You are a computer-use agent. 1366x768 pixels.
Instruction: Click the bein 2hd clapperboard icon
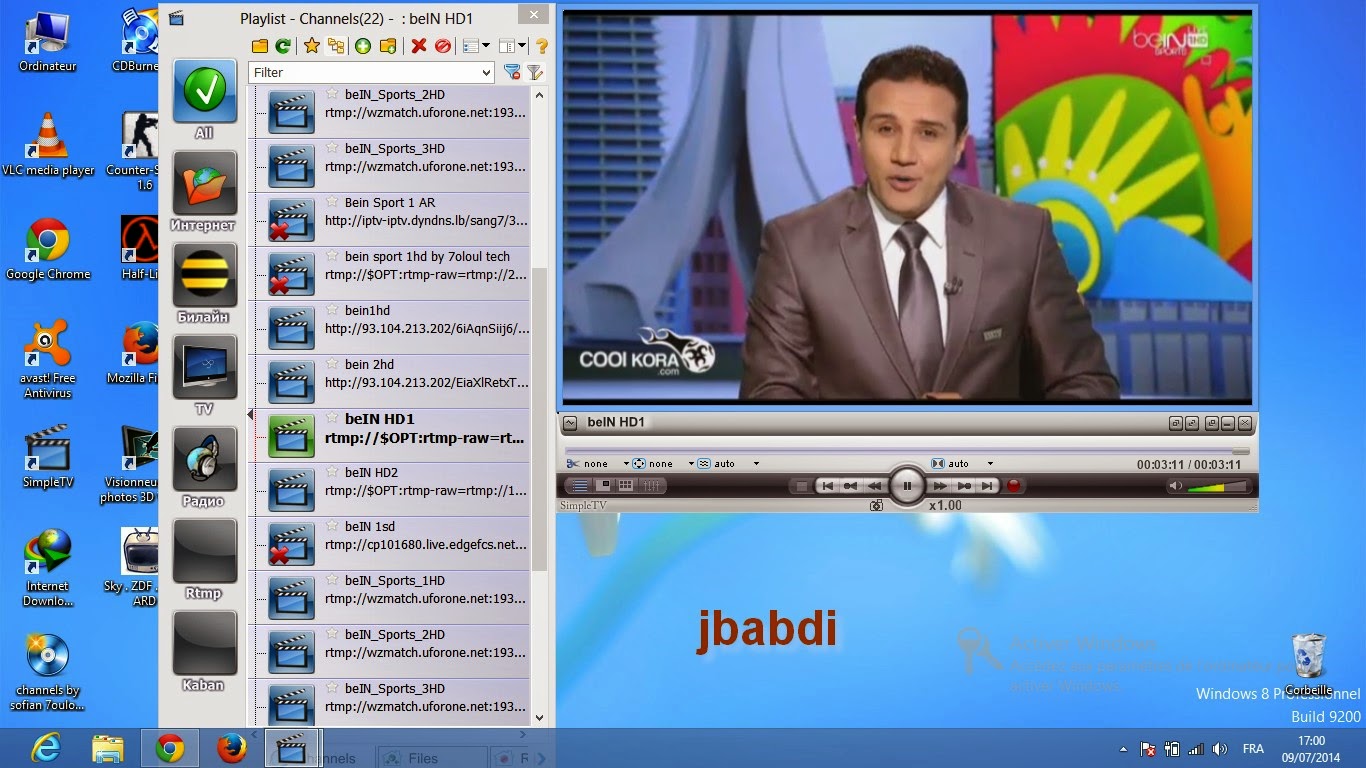pyautogui.click(x=292, y=381)
